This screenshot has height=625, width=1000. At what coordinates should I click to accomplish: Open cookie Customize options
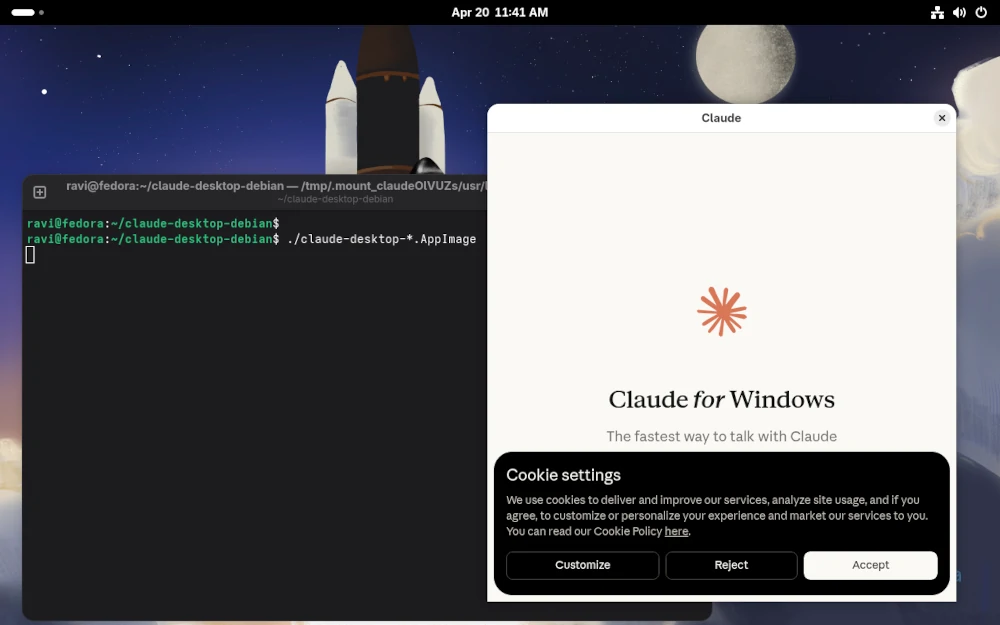582,565
